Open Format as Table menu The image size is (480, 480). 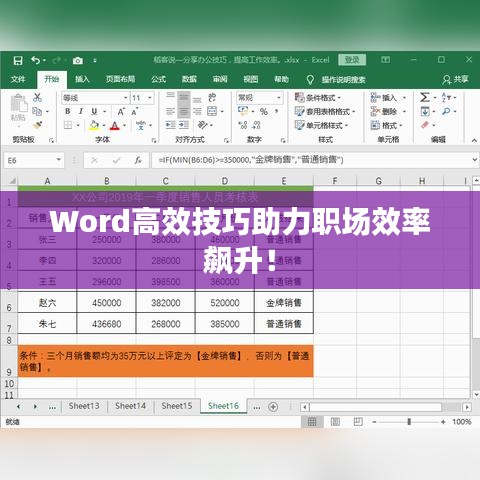coord(325,111)
